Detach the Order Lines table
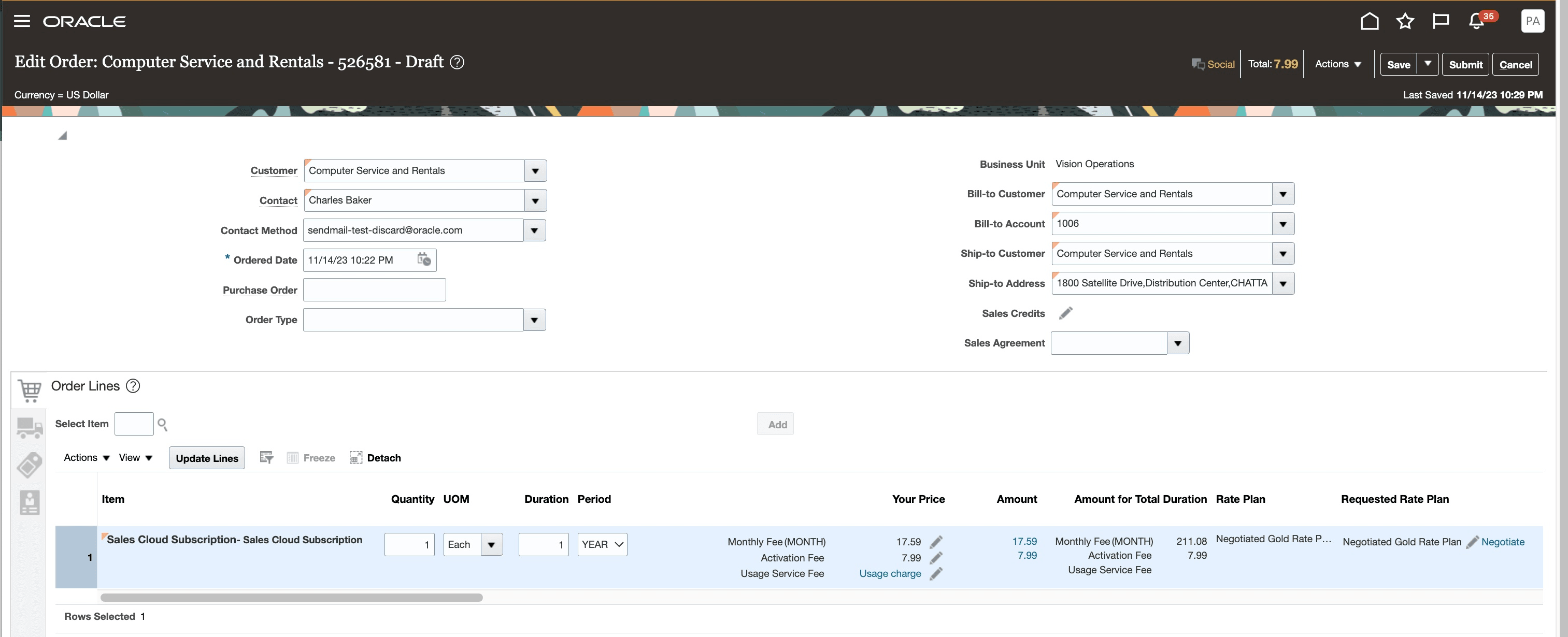Image resolution: width=1568 pixels, height=637 pixels. pyautogui.click(x=375, y=457)
